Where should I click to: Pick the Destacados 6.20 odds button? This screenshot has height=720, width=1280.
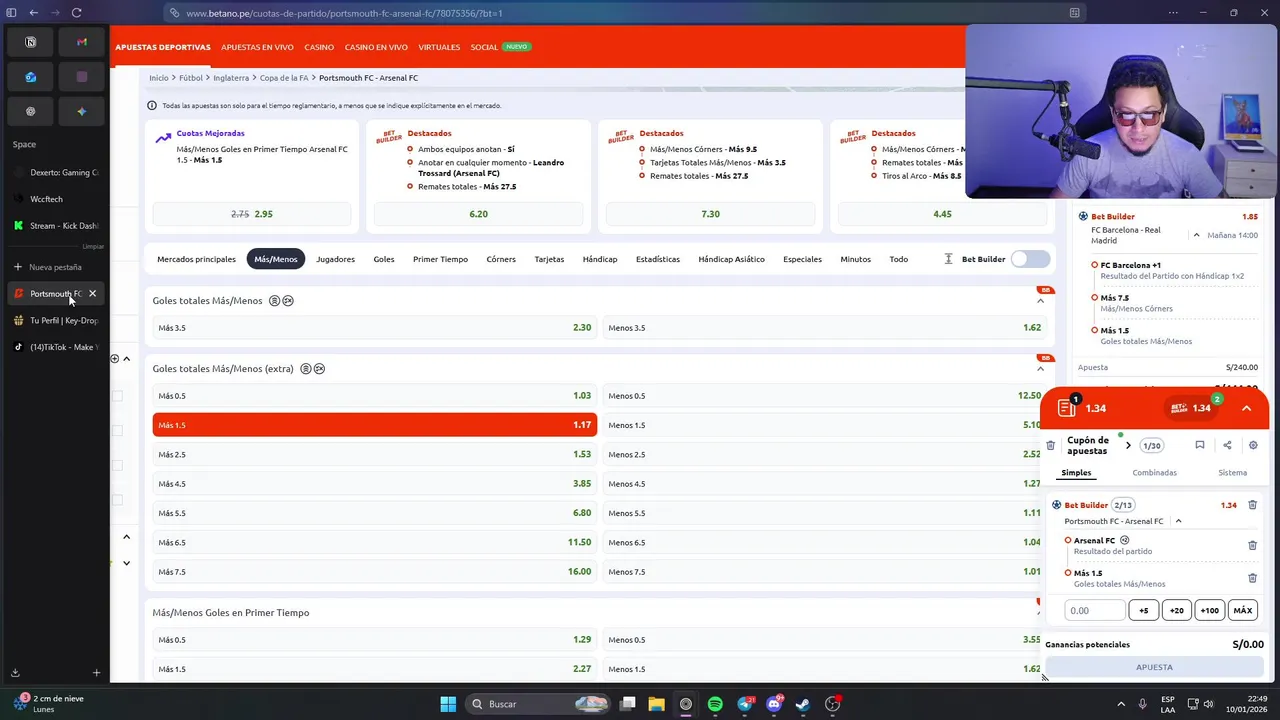pos(478,214)
